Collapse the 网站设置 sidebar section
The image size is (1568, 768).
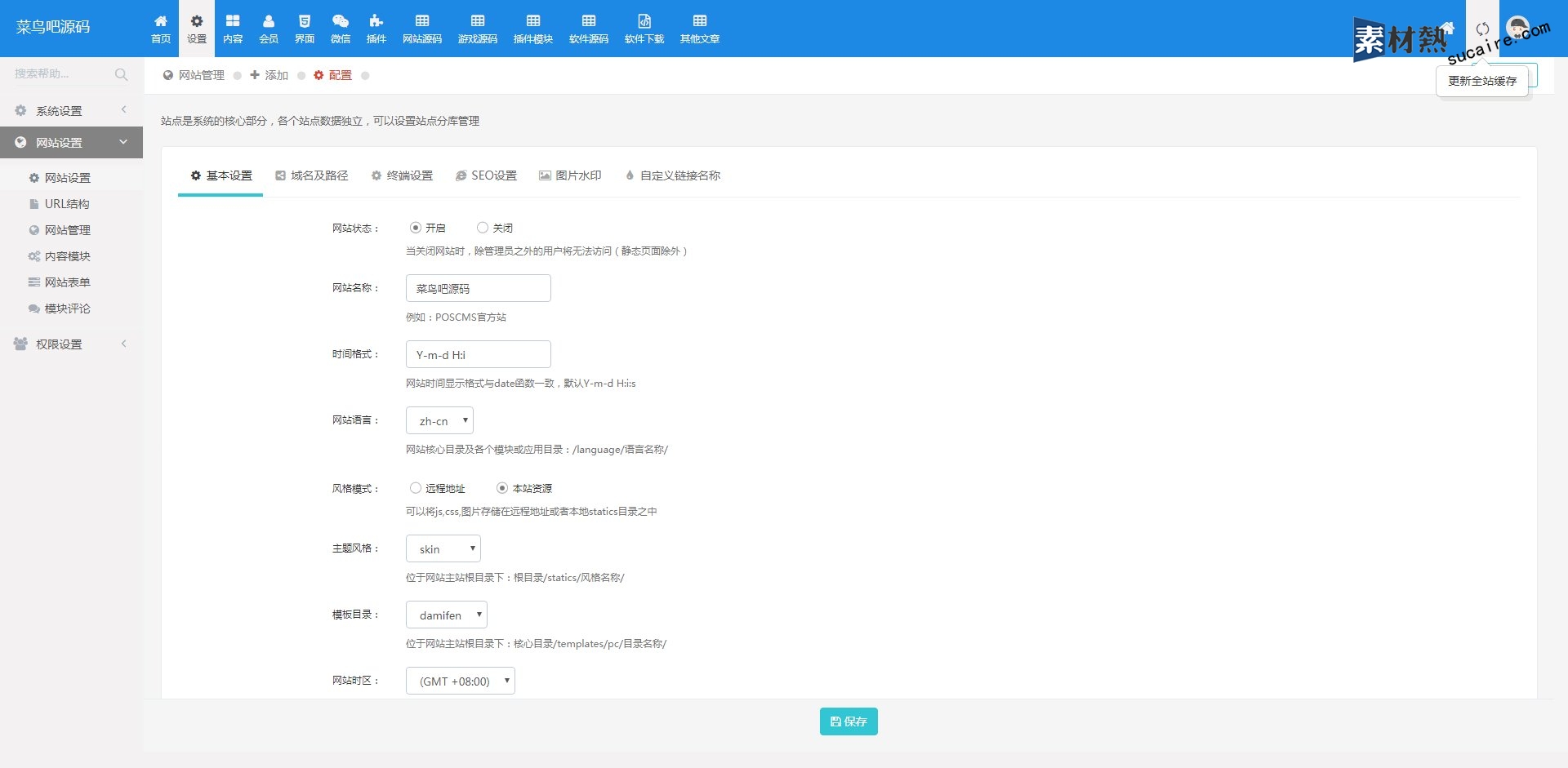tap(72, 142)
